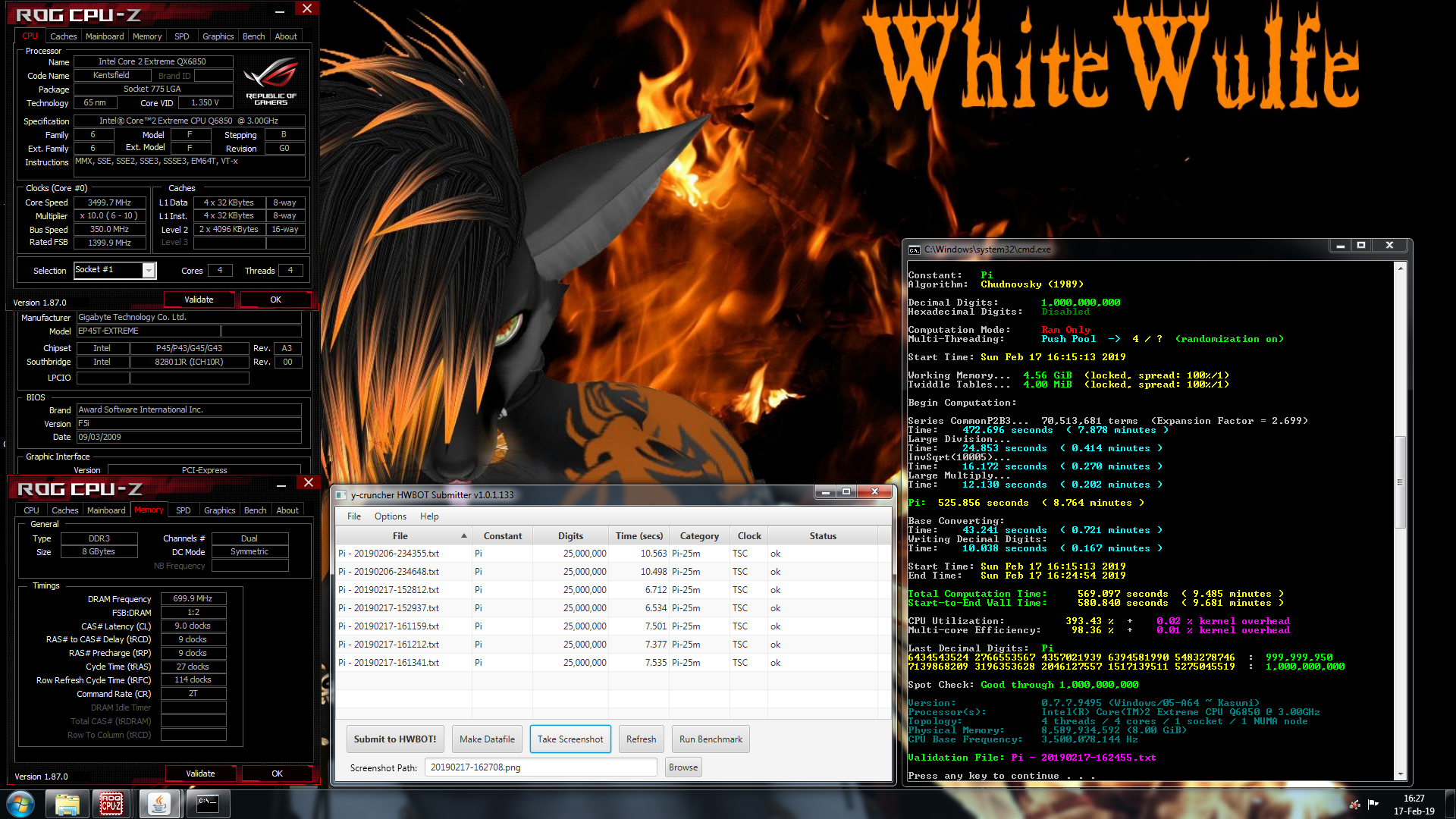Image resolution: width=1456 pixels, height=819 pixels.
Task: Click OK in the bottom CPU-Z window
Action: 277,773
